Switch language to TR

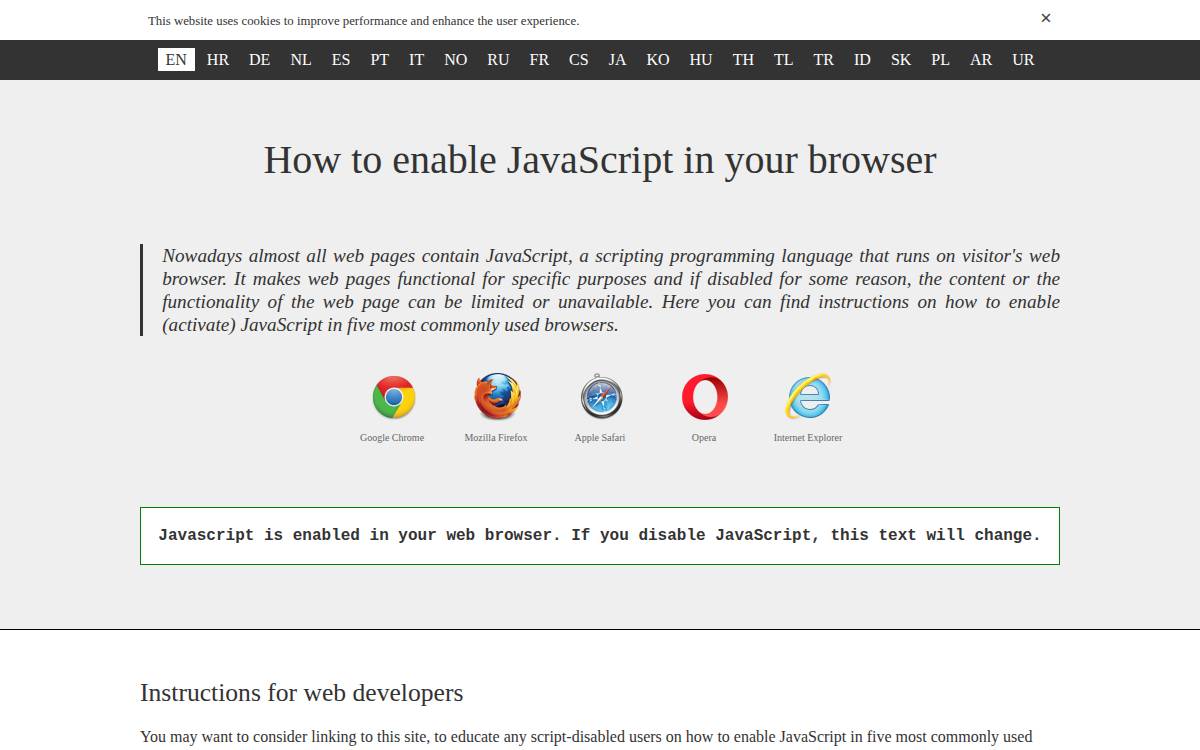coord(824,60)
